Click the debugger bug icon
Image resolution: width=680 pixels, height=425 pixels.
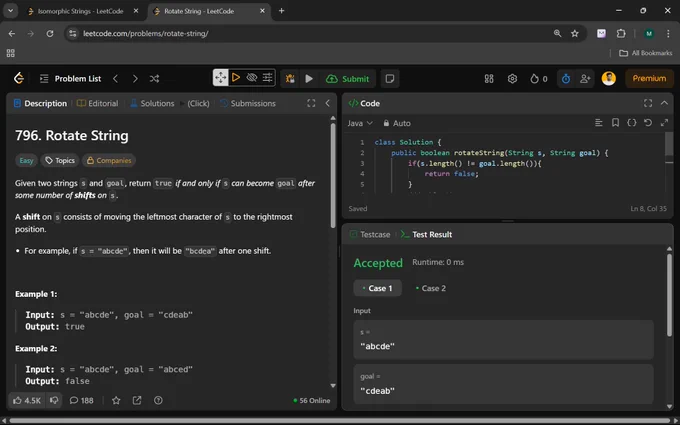[290, 78]
